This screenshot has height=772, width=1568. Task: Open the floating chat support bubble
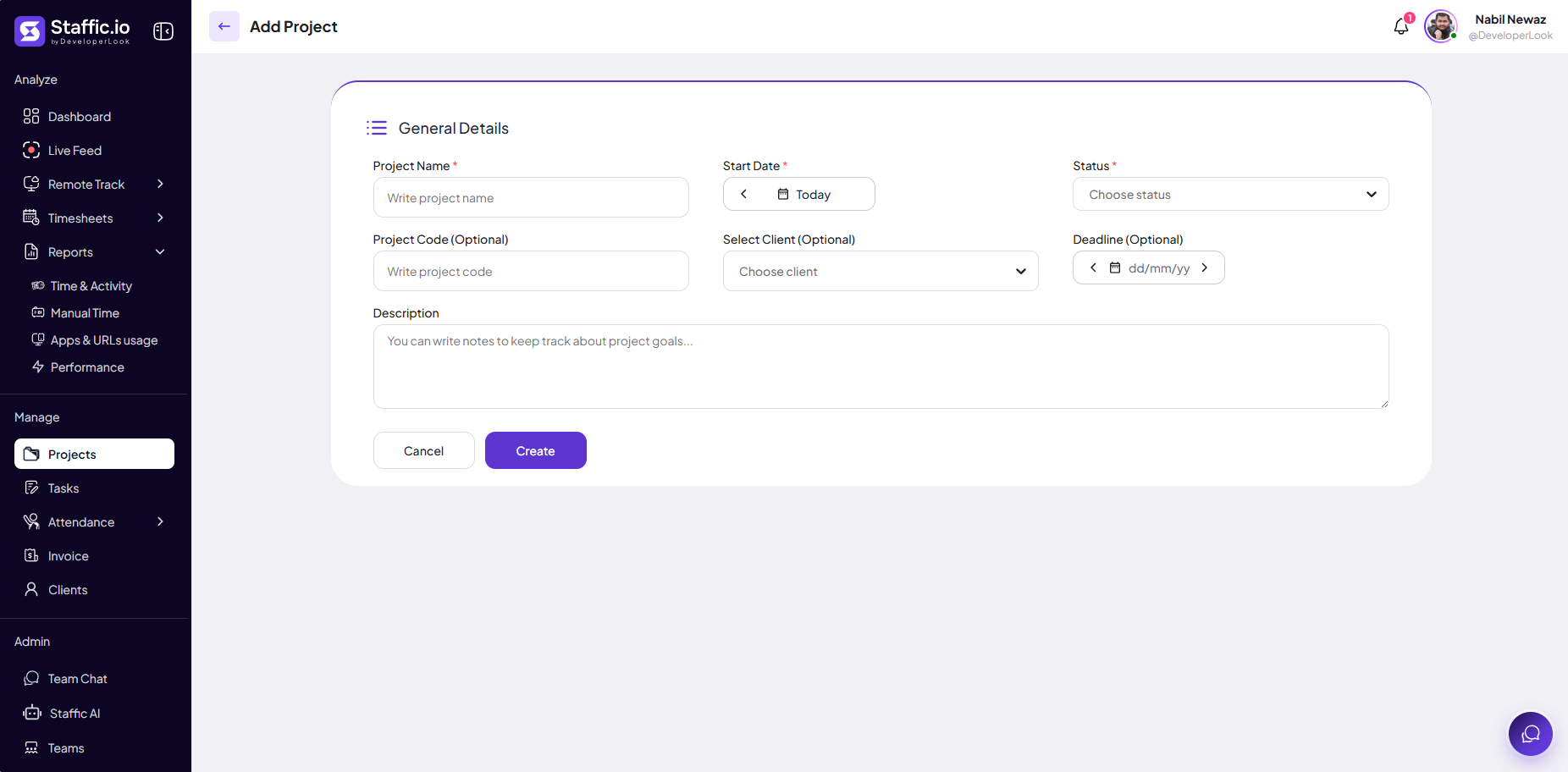(x=1531, y=734)
